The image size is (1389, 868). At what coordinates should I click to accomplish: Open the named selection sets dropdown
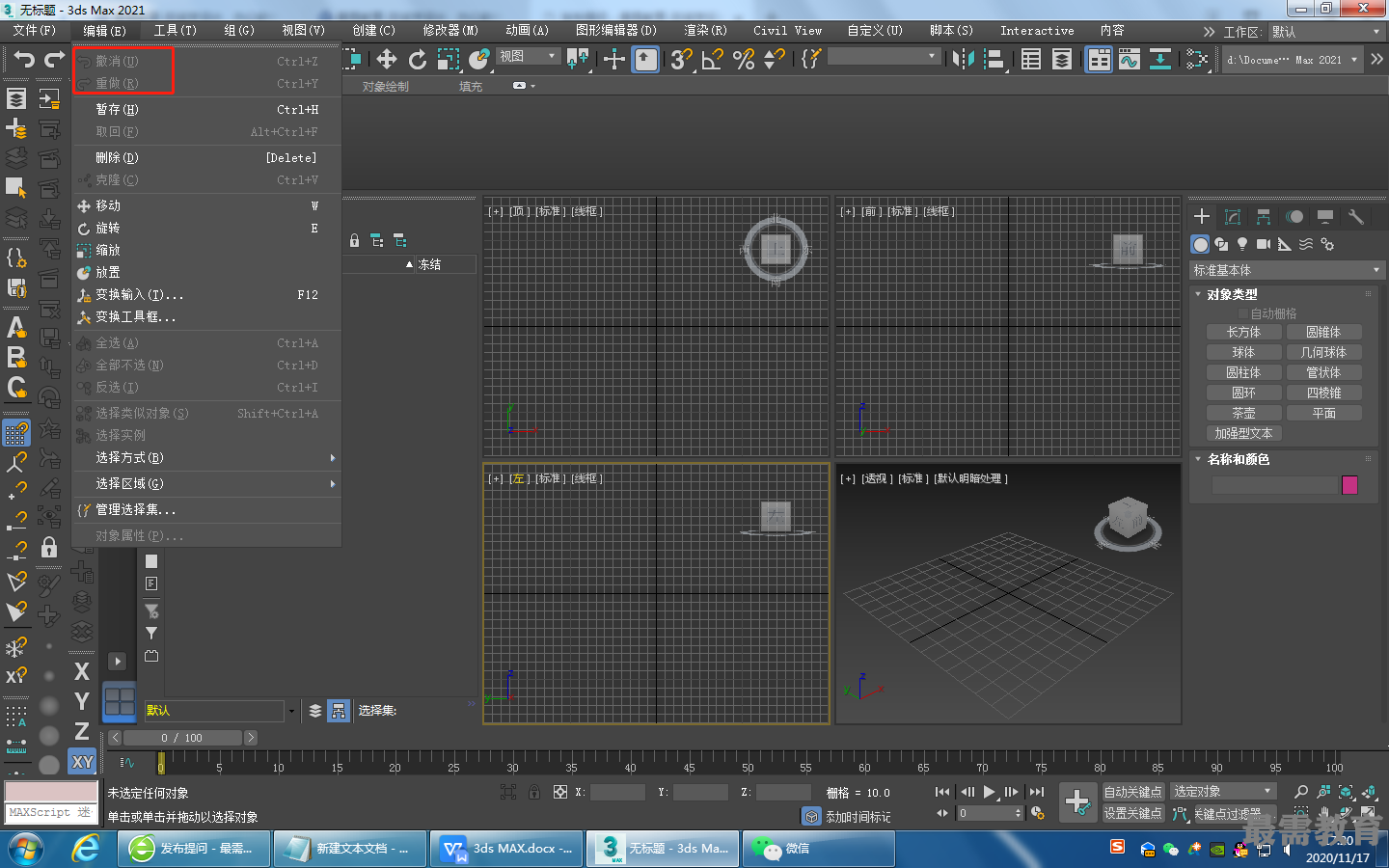click(884, 57)
